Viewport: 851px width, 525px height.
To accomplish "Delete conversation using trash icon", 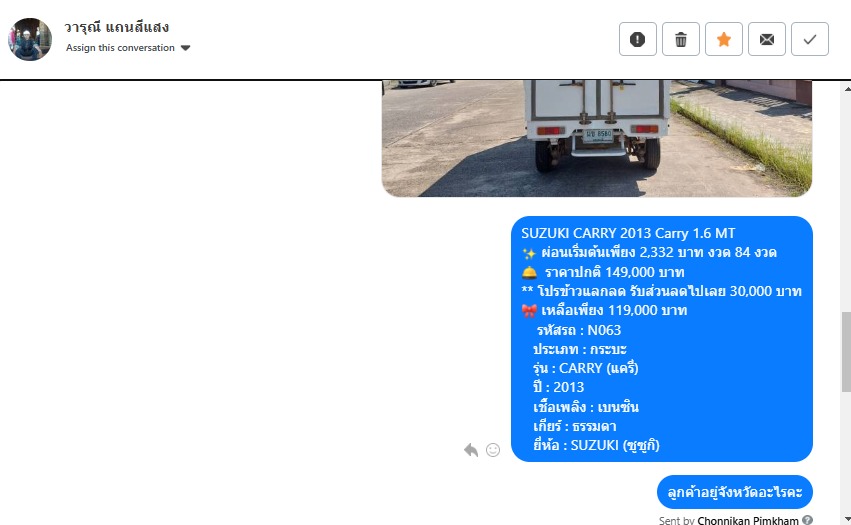I will click(681, 39).
